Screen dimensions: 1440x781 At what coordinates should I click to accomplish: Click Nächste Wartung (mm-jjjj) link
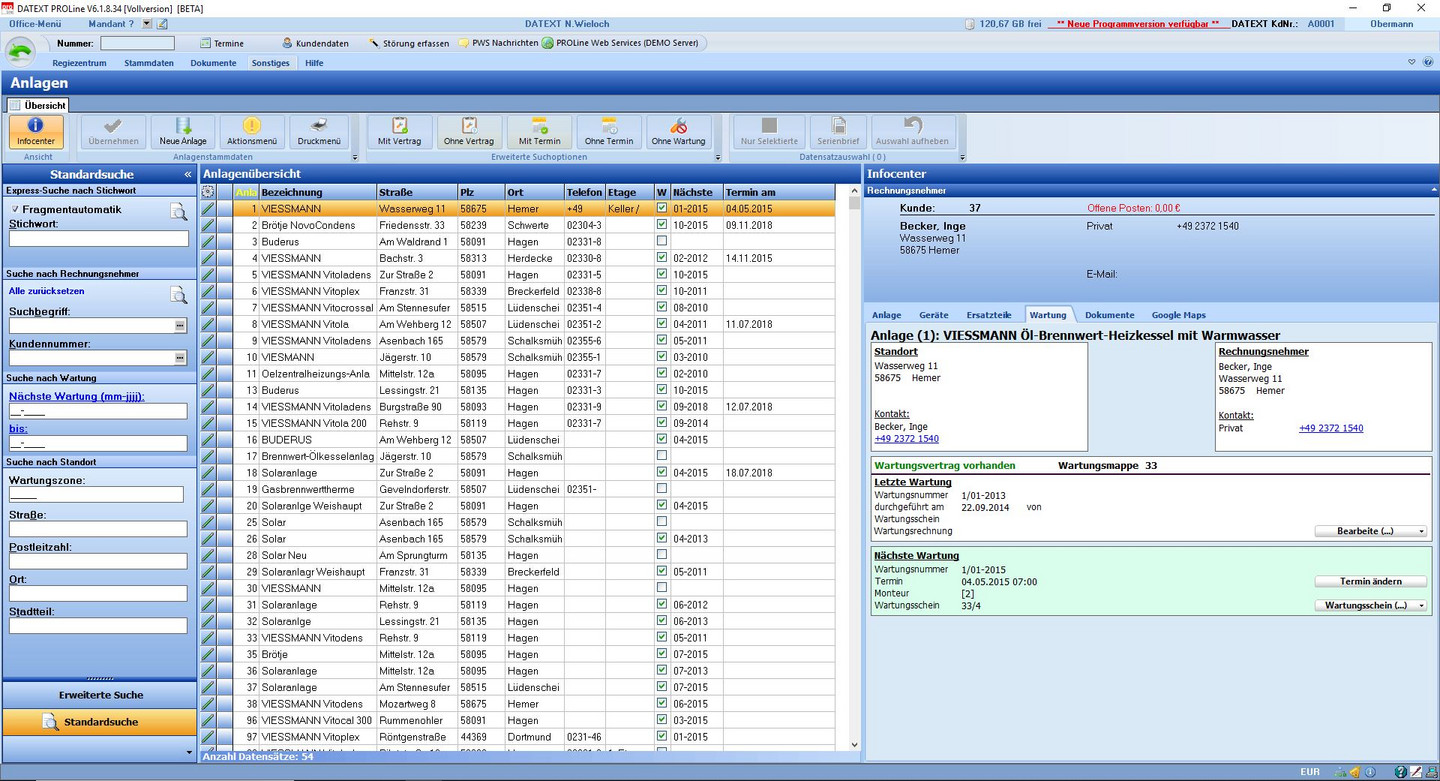[77, 396]
